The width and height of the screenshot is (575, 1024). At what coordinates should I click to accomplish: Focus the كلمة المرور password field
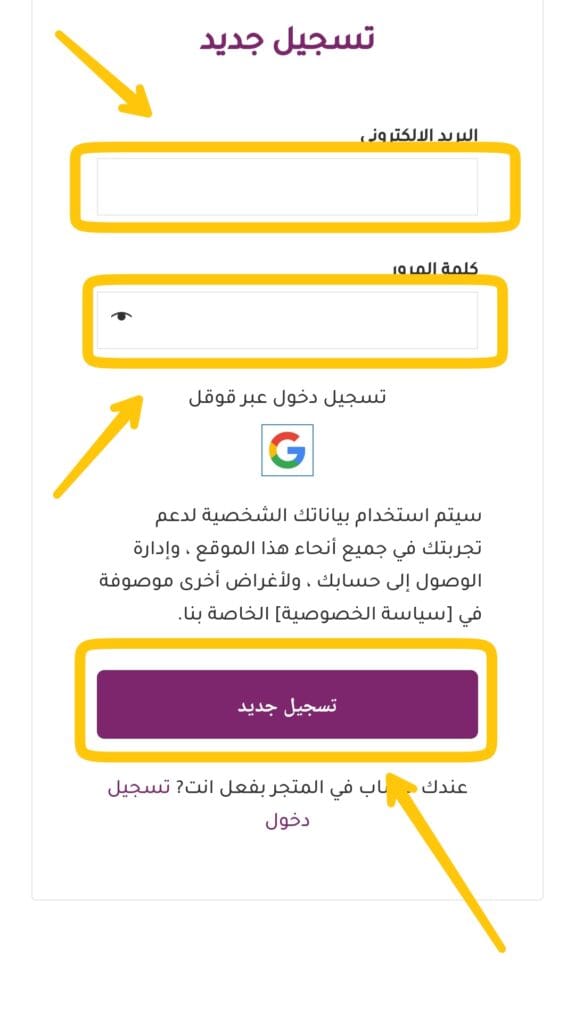pyautogui.click(x=288, y=320)
